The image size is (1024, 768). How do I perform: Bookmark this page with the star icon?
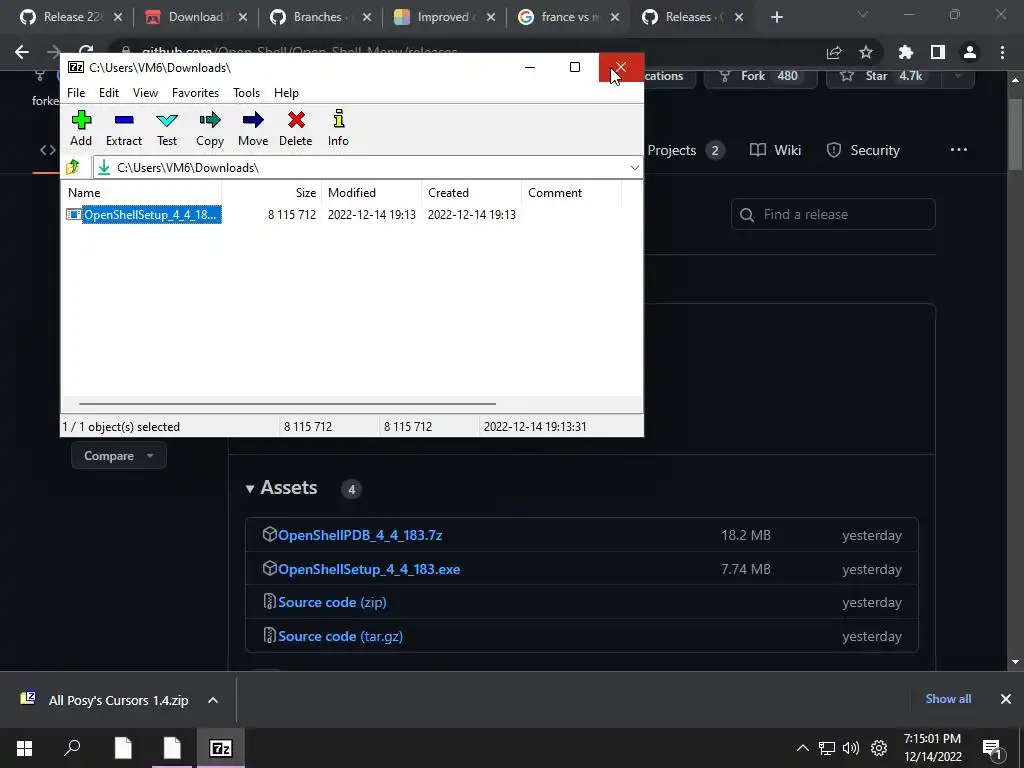(x=866, y=52)
